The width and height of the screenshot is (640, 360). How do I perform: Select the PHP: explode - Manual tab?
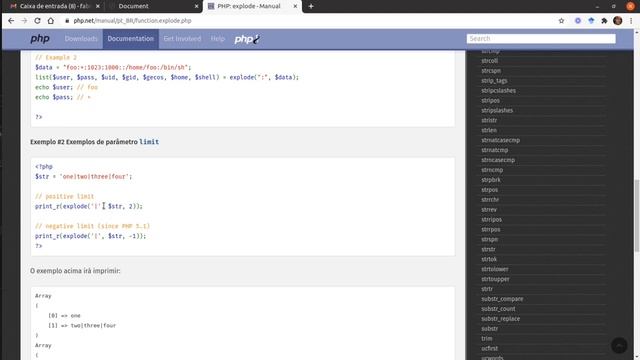(252, 6)
